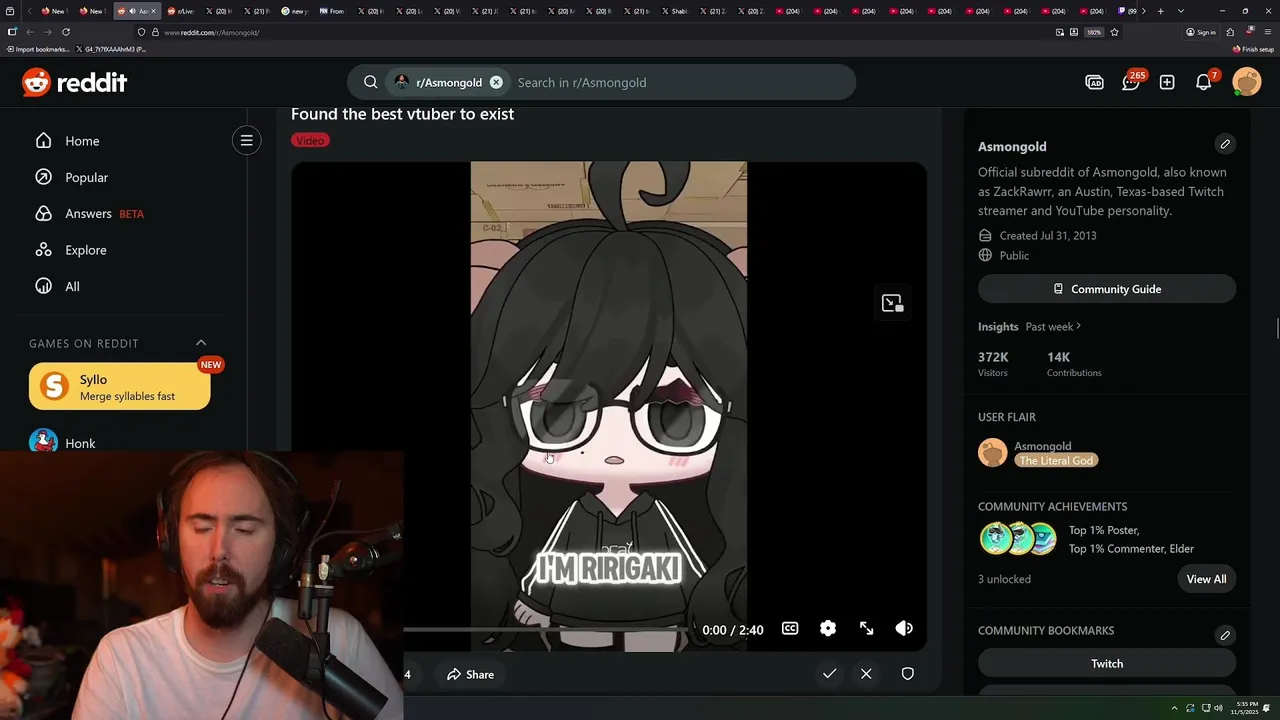The image size is (1280, 720).
Task: Click the Video flair tag
Action: (x=310, y=140)
